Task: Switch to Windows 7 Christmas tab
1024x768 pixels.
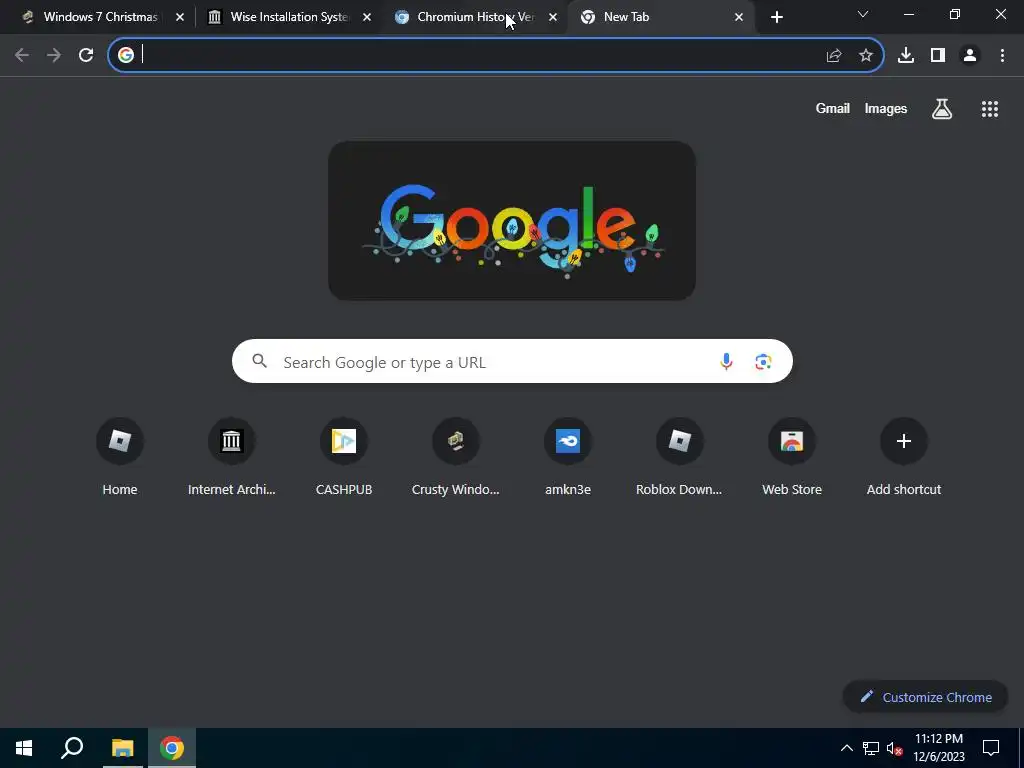Action: (x=101, y=17)
